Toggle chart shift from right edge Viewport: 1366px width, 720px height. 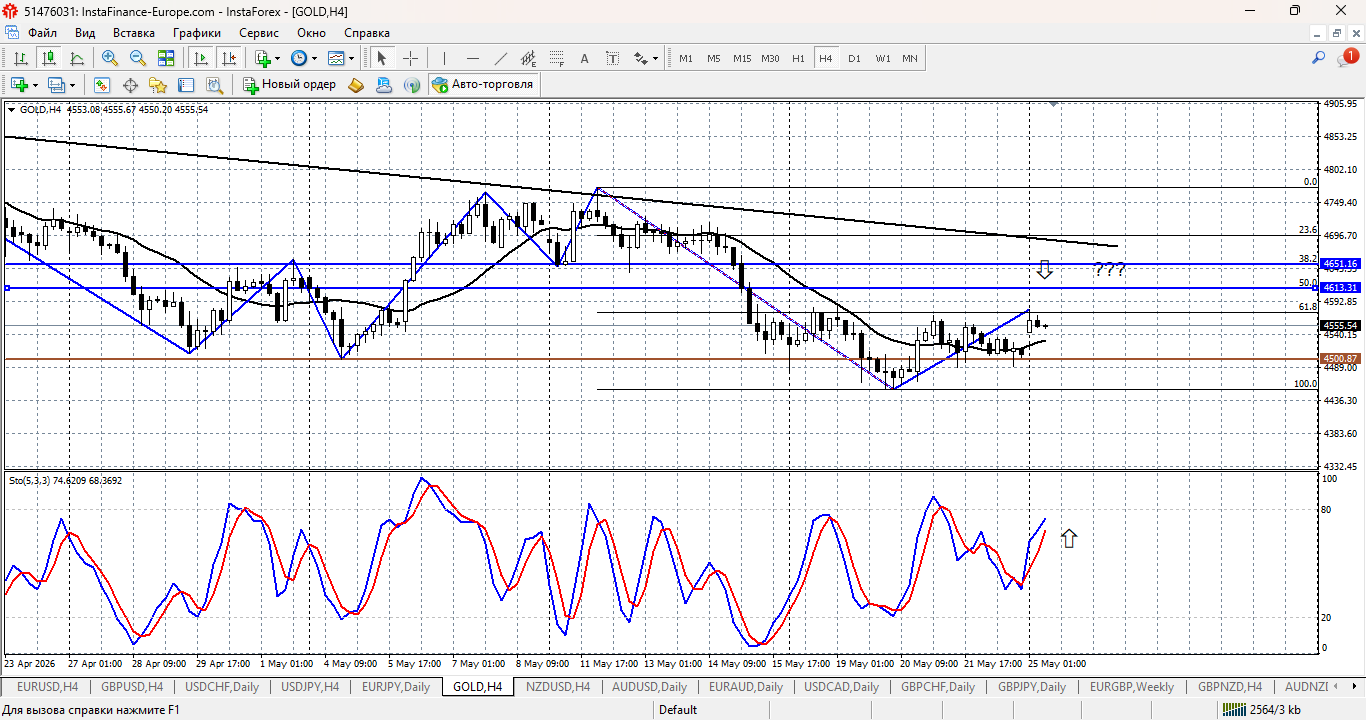pos(228,58)
